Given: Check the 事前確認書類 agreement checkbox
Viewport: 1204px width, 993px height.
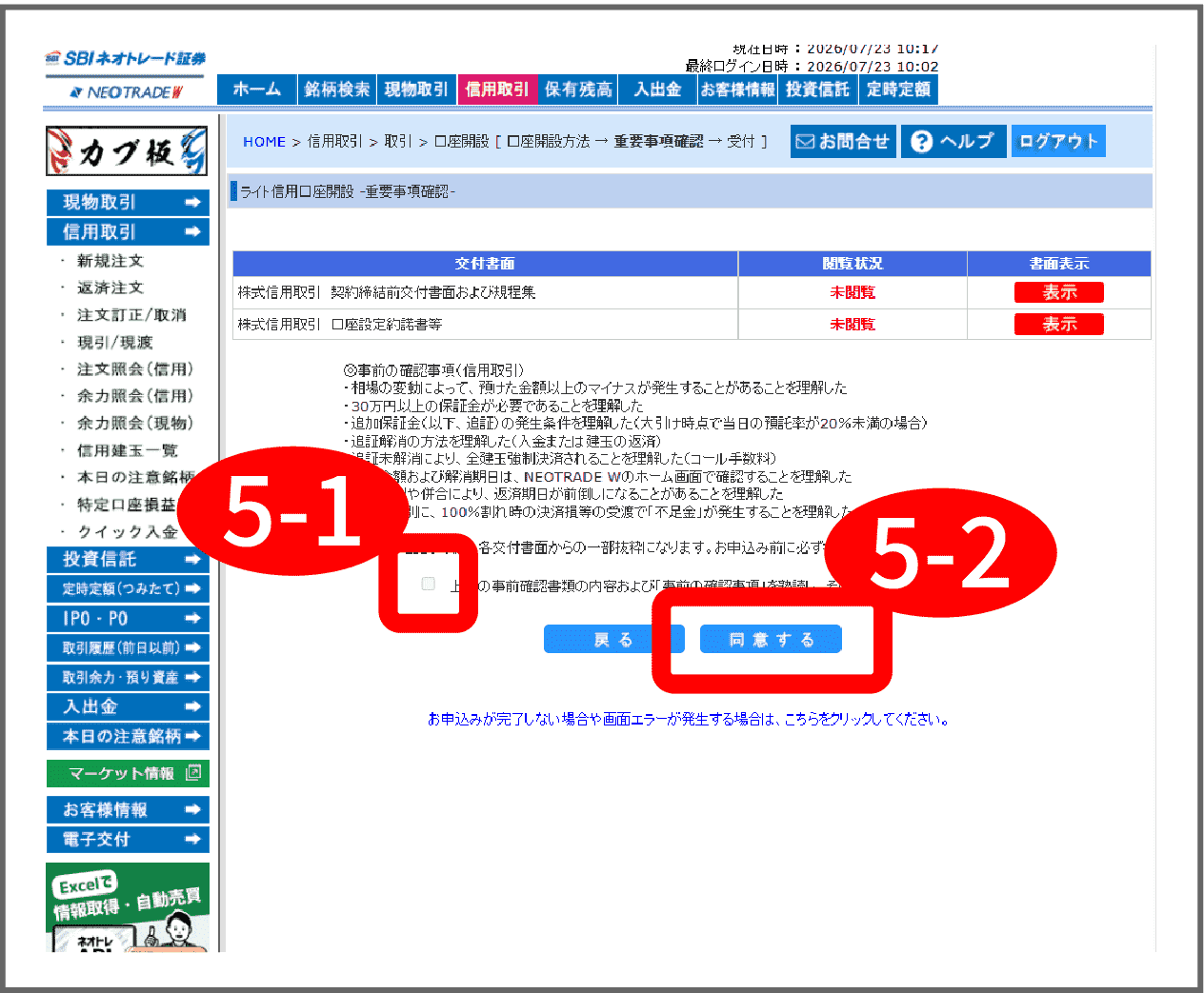Looking at the screenshot, I should 429,584.
